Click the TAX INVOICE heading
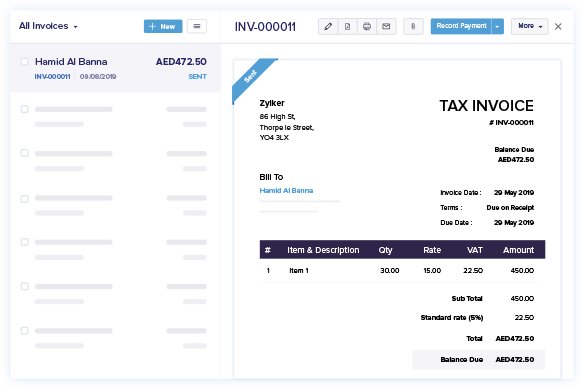The height and width of the screenshot is (389, 583). pyautogui.click(x=486, y=106)
